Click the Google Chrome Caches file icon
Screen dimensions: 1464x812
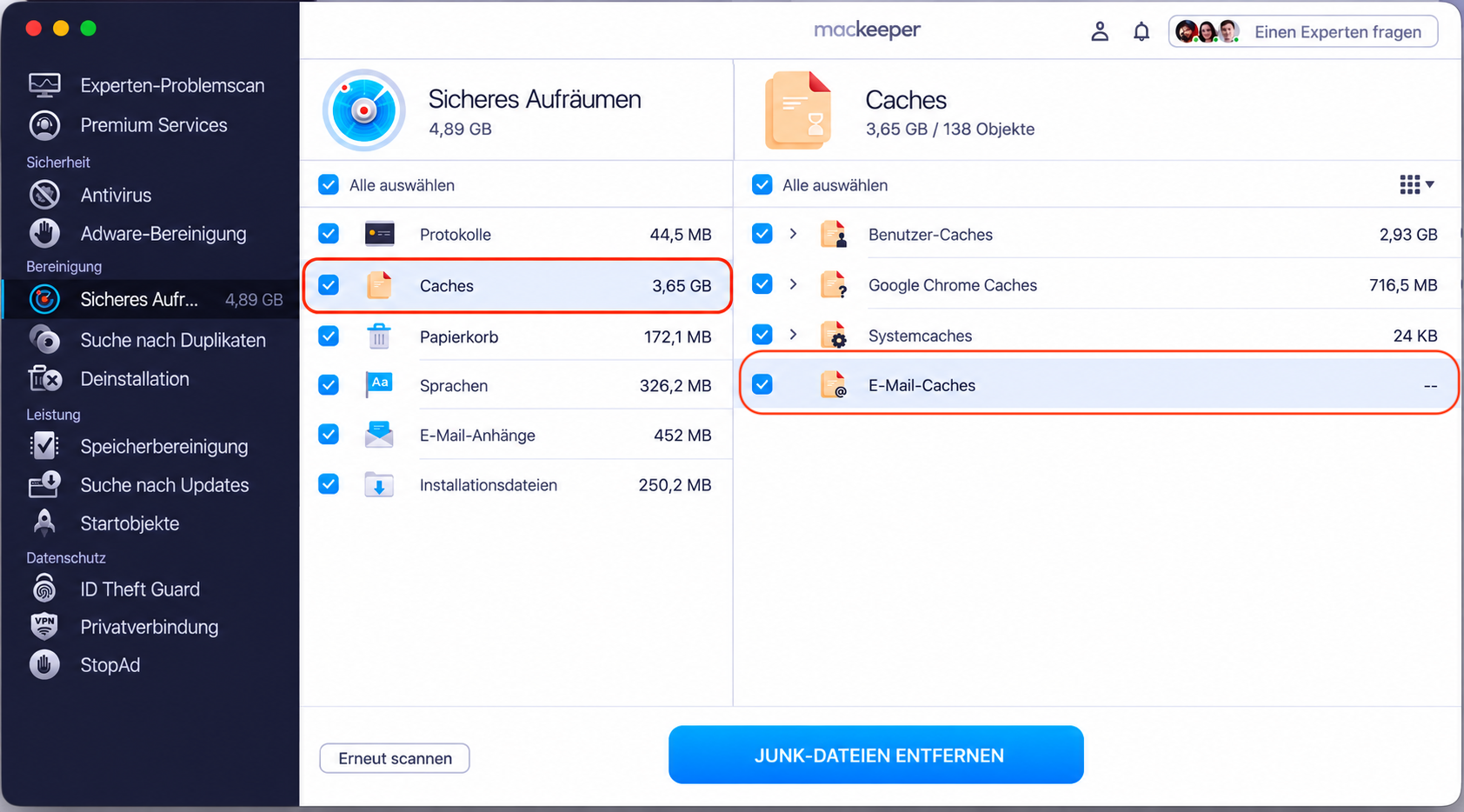click(x=834, y=284)
